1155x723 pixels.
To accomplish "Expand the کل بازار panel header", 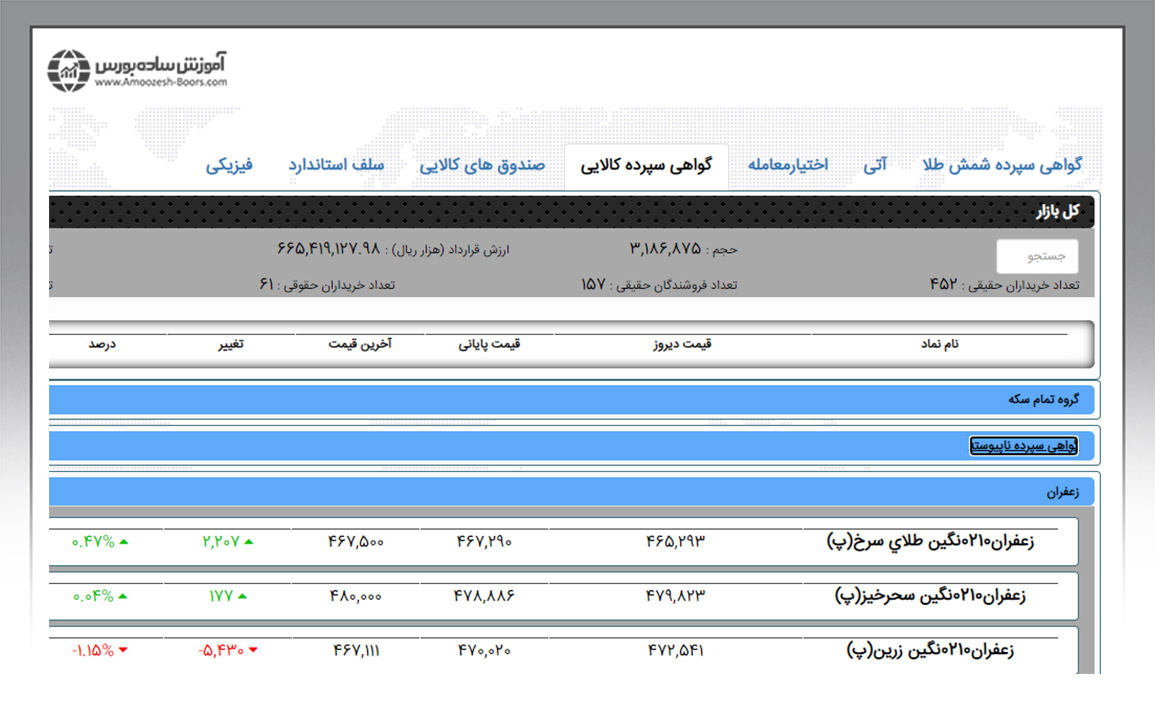I will coord(1057,212).
